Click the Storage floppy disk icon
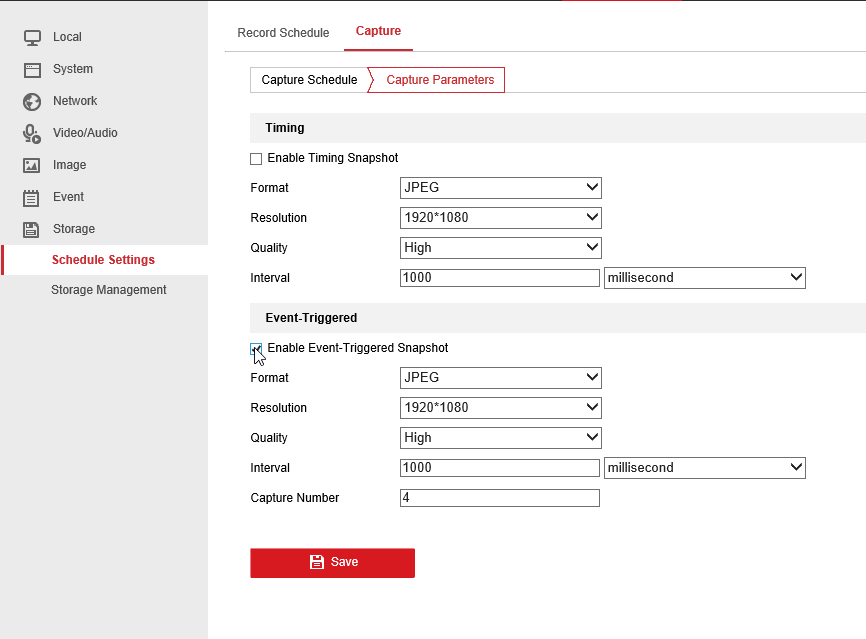 (x=32, y=229)
